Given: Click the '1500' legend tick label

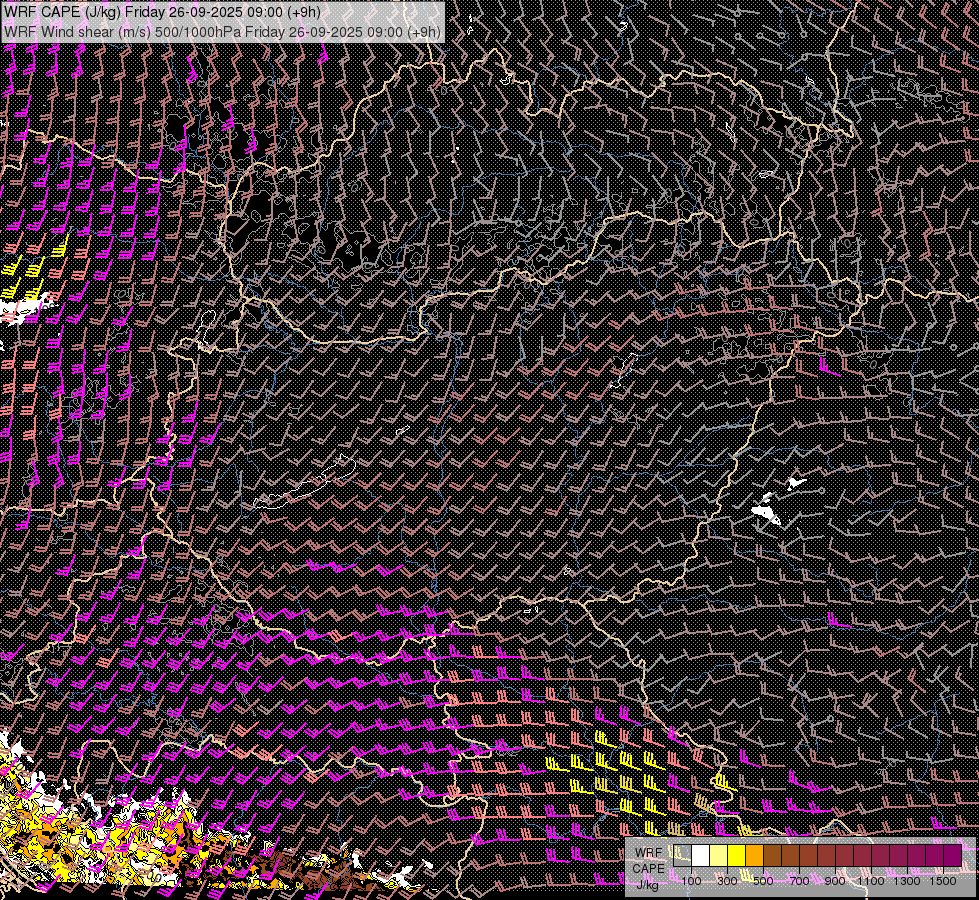Looking at the screenshot, I should [x=943, y=881].
